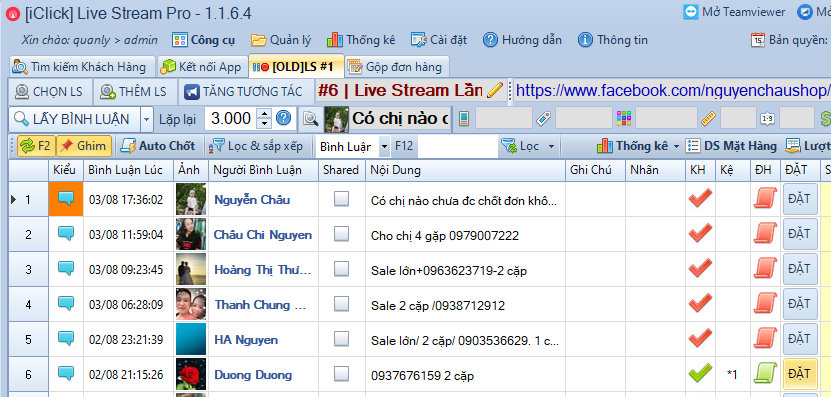Click ĐẶT button for Thanh Chung
The height and width of the screenshot is (397, 831).
(x=800, y=304)
